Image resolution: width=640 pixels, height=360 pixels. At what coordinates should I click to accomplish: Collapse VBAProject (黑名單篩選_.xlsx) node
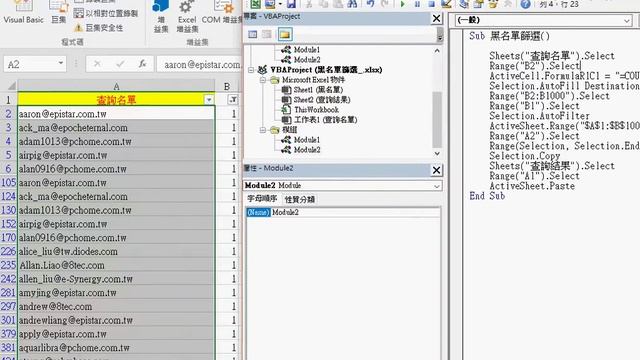(251, 70)
